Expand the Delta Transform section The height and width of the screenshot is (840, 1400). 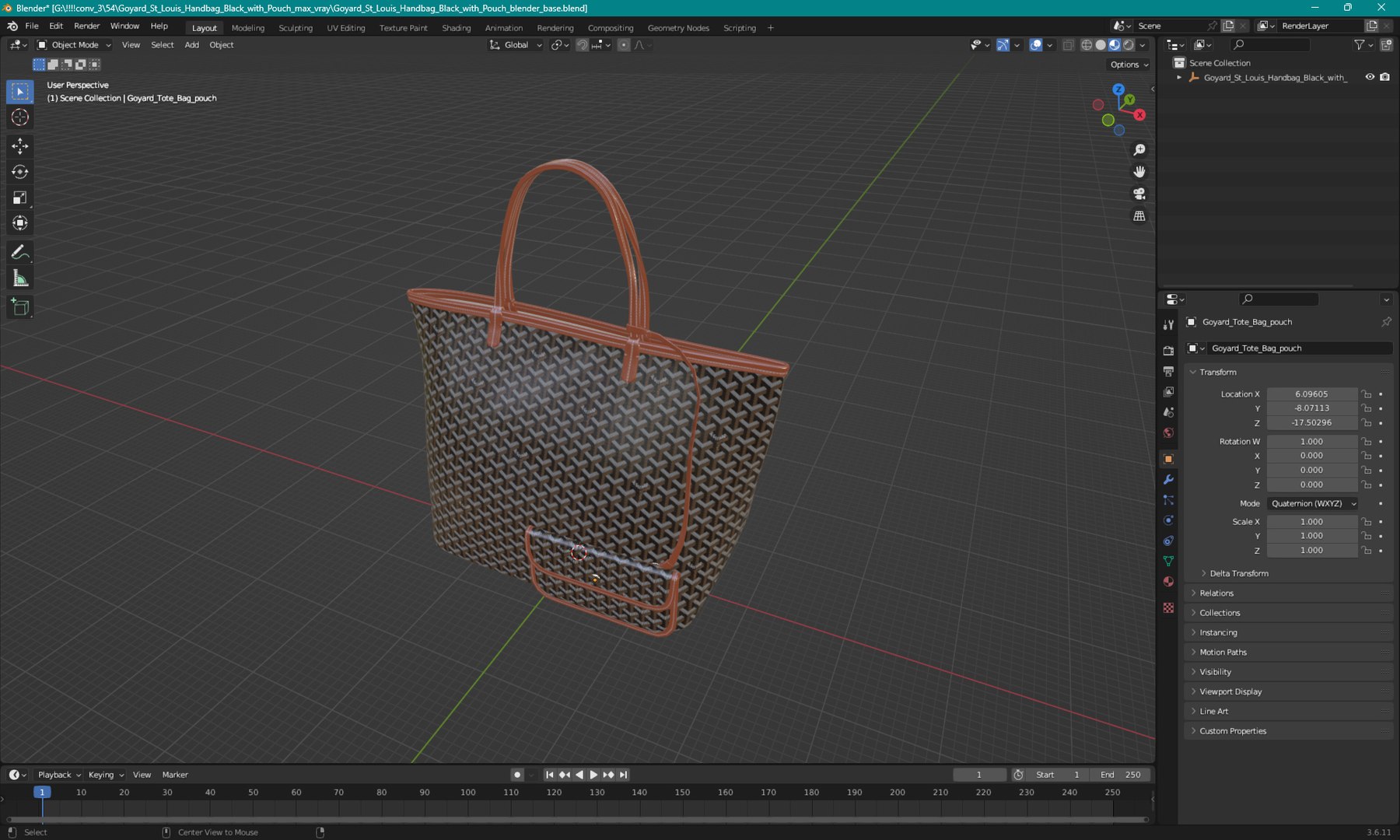pyautogui.click(x=1238, y=573)
